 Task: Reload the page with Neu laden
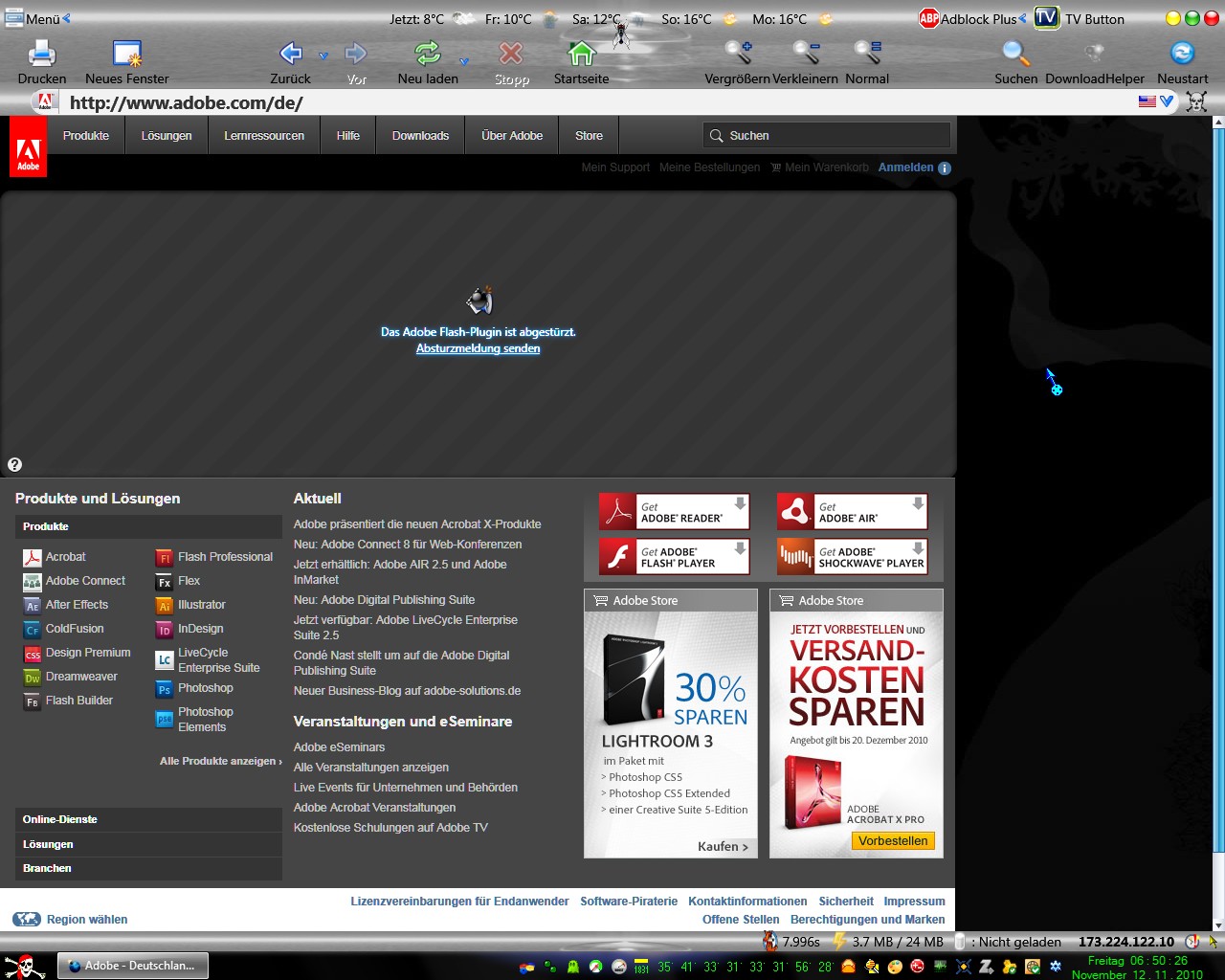click(428, 53)
